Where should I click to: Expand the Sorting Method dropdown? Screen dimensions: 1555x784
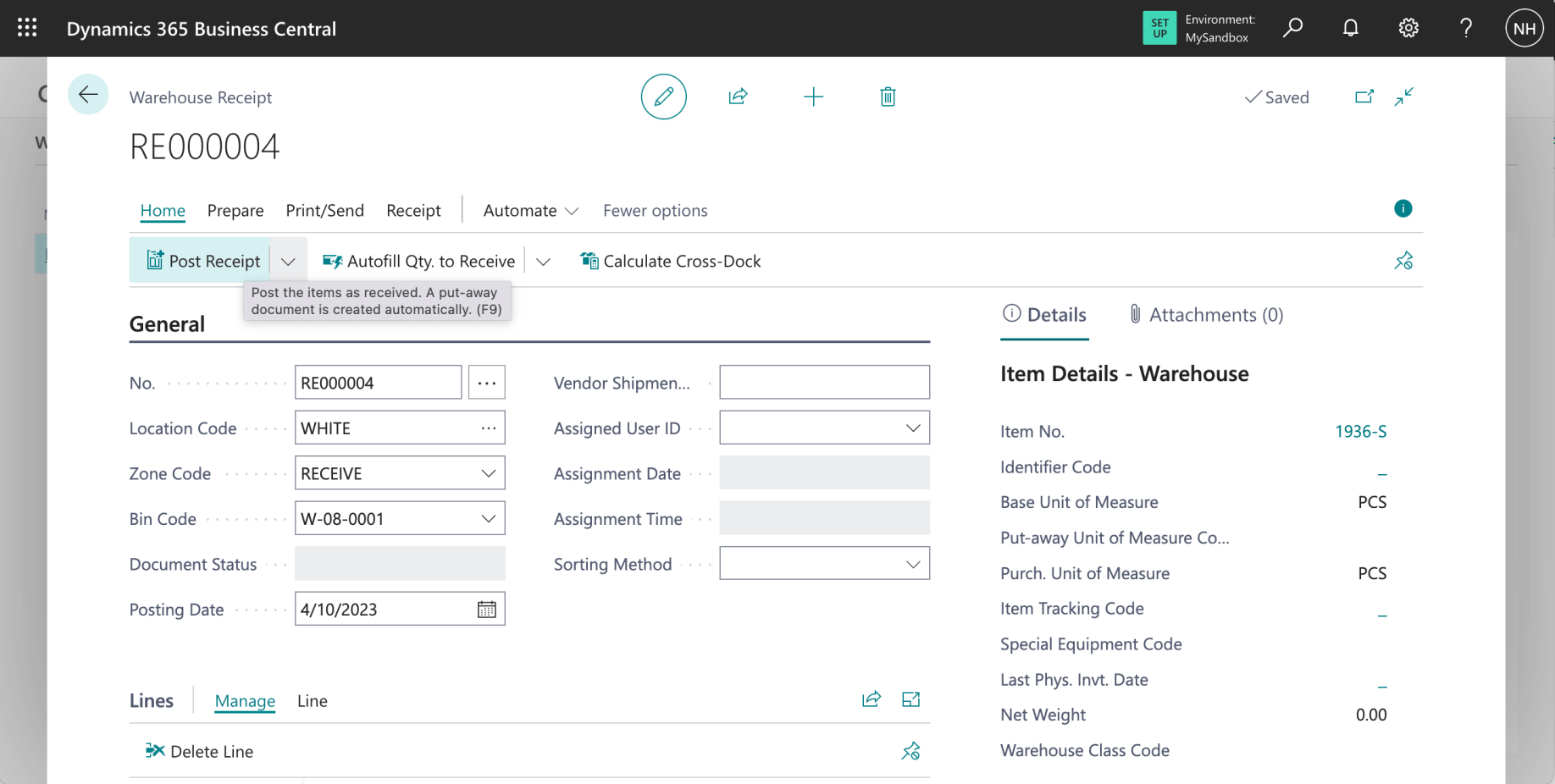913,564
